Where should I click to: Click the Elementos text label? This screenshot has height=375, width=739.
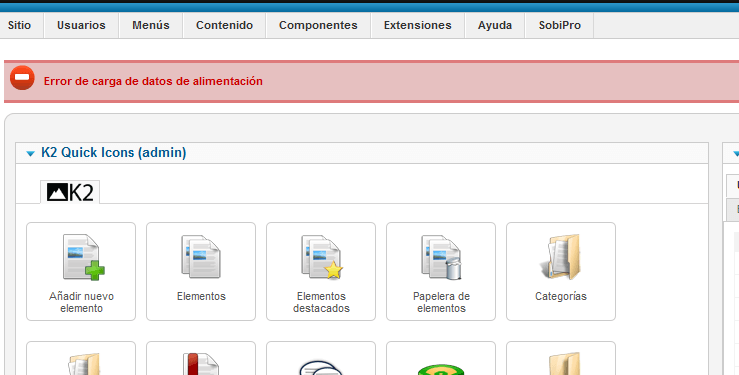pos(201,296)
